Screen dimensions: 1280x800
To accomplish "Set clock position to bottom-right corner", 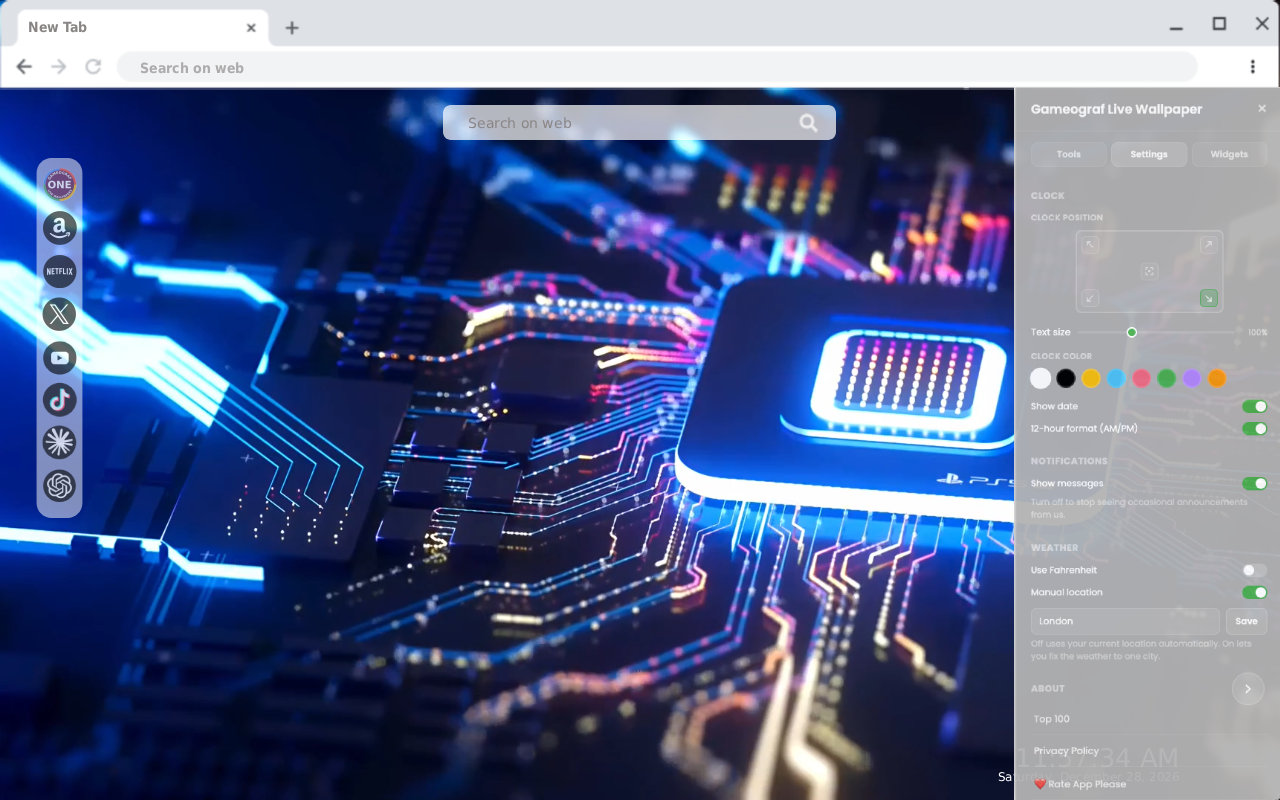I will pyautogui.click(x=1208, y=298).
